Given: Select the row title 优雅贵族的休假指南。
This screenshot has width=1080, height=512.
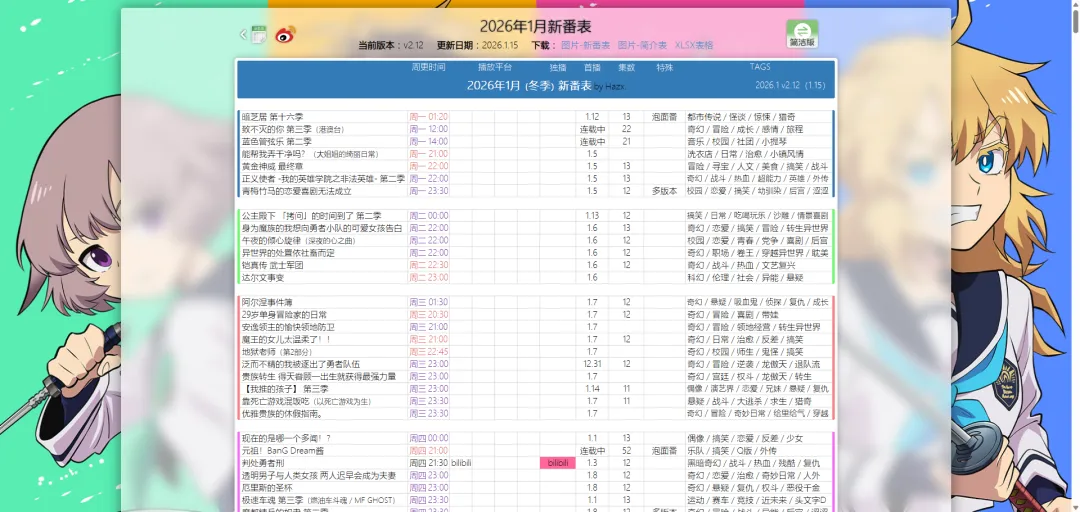Looking at the screenshot, I should 282,413.
